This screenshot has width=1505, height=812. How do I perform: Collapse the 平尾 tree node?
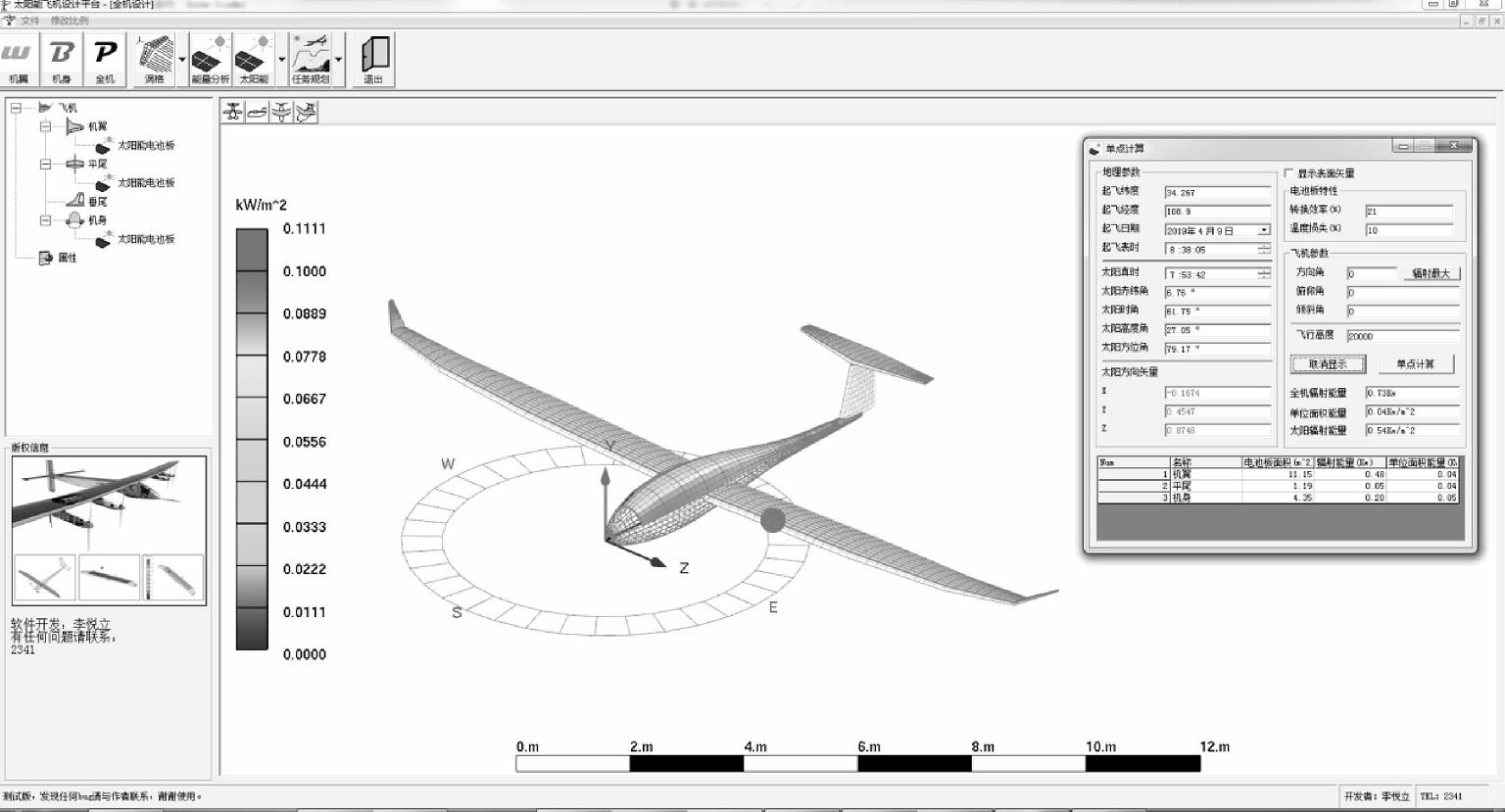[45, 164]
